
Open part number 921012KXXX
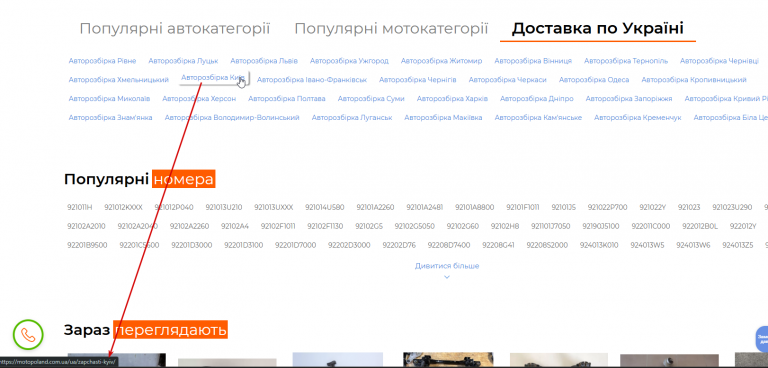[x=123, y=207]
